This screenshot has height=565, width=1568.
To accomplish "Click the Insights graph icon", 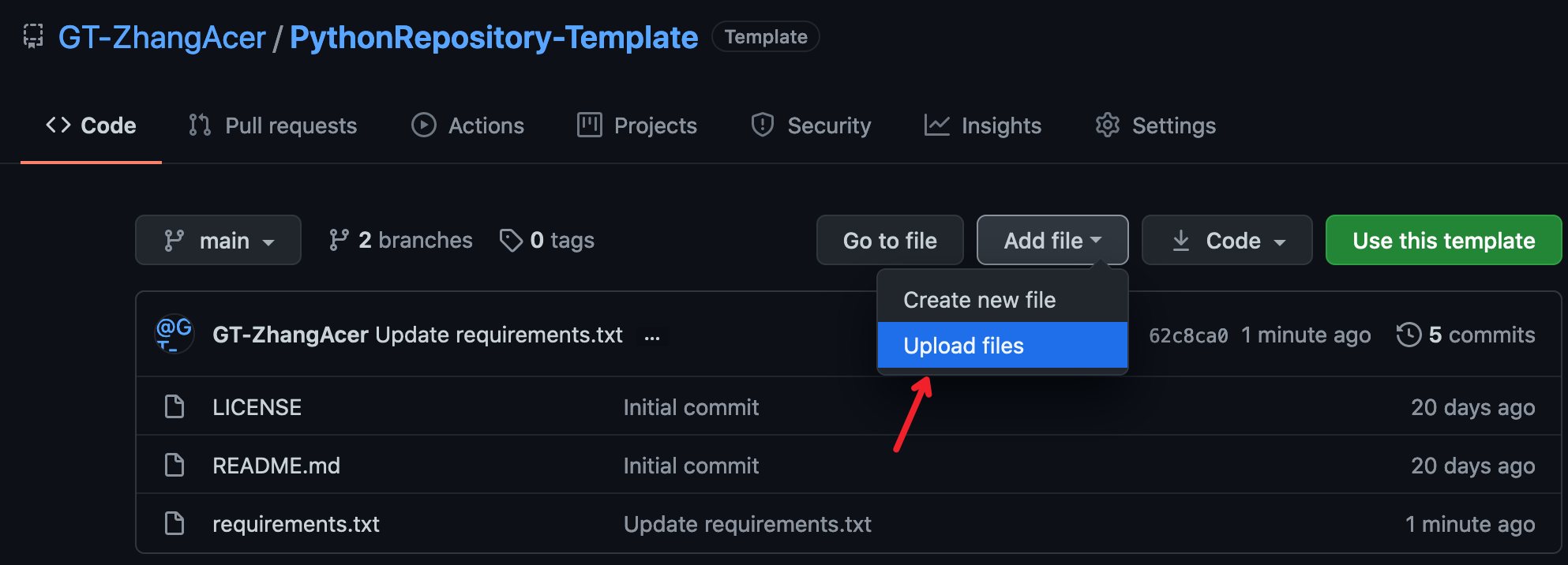I will pos(937,125).
